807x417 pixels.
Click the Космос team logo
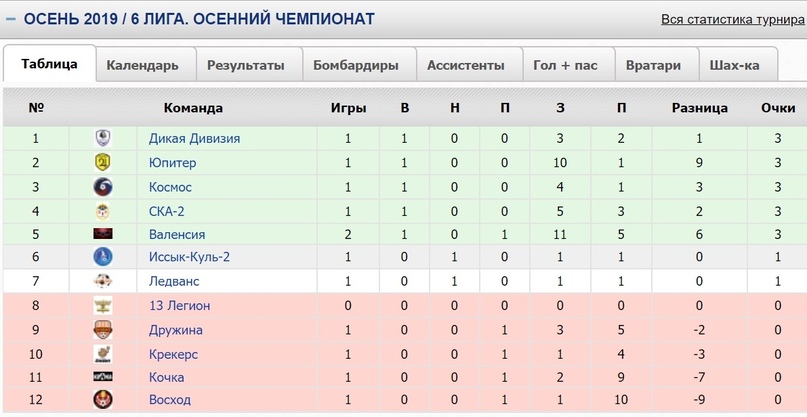(x=103, y=187)
